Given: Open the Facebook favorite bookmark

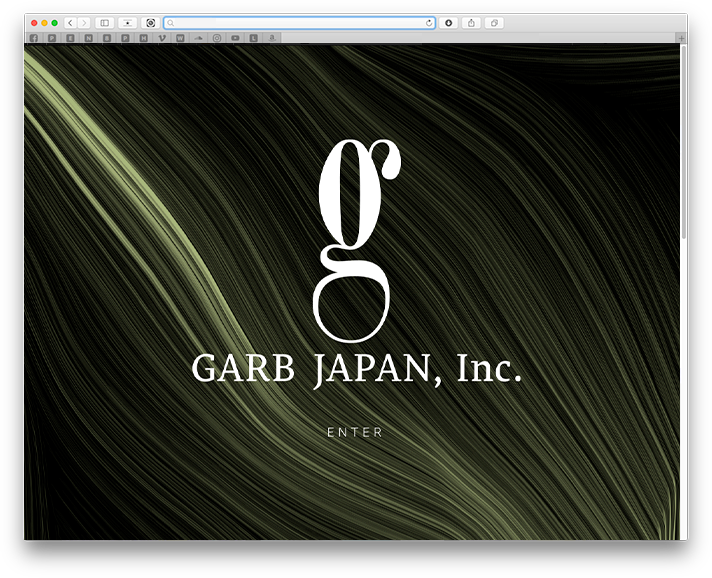Looking at the screenshot, I should tap(34, 38).
